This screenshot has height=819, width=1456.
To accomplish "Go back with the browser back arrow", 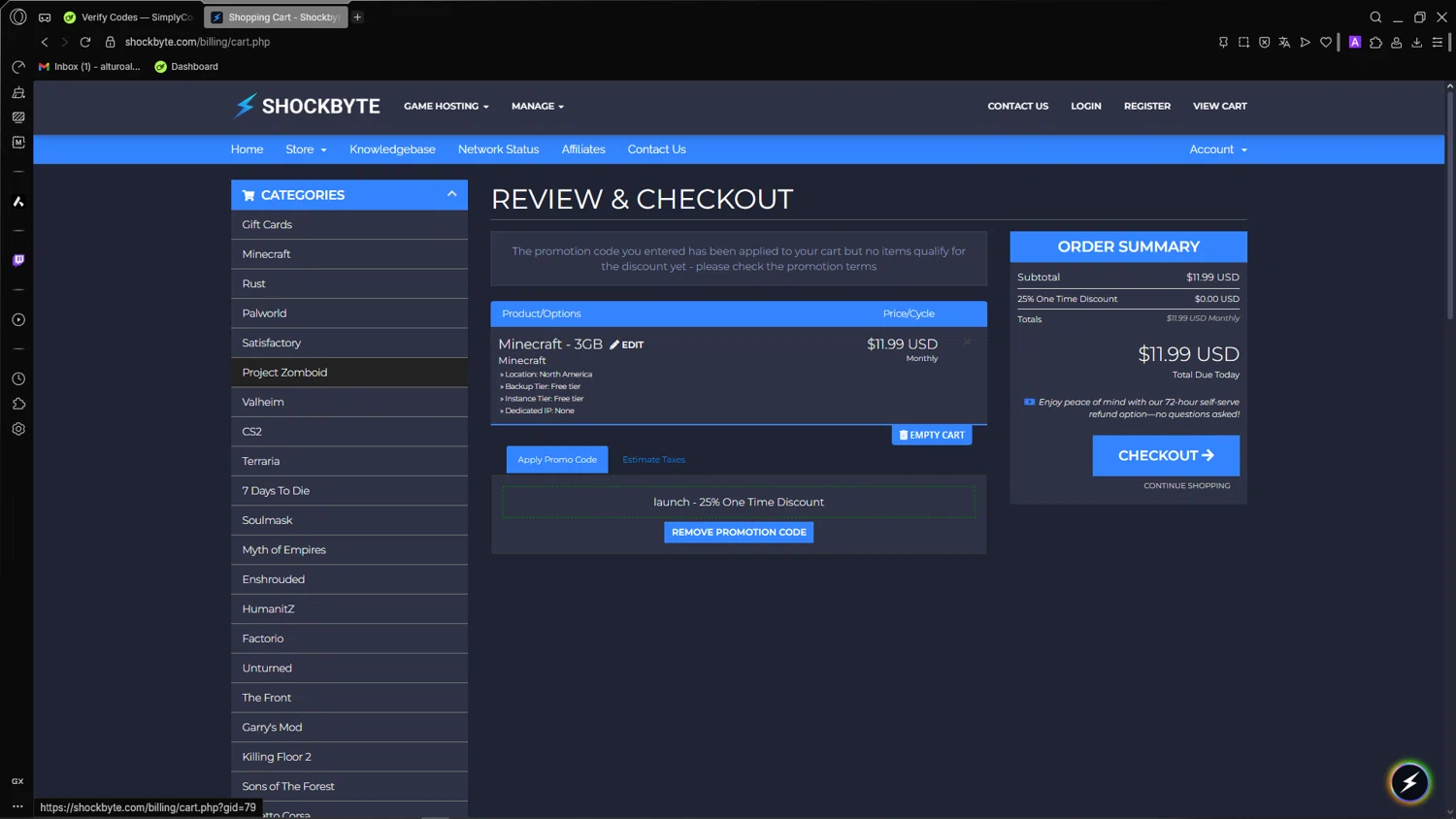I will pyautogui.click(x=45, y=42).
